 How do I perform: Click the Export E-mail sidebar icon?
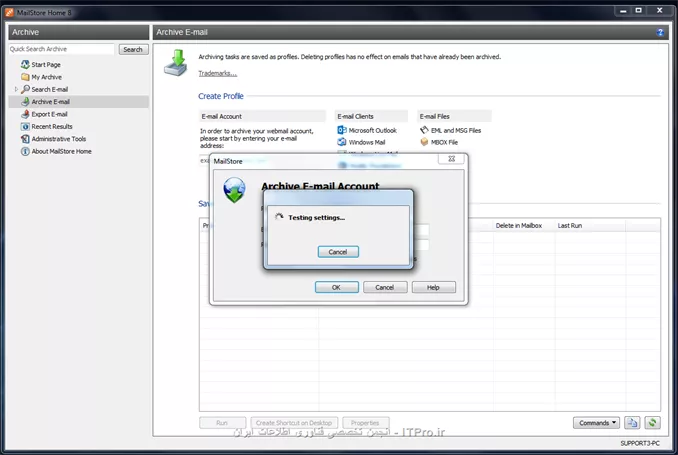pyautogui.click(x=25, y=114)
